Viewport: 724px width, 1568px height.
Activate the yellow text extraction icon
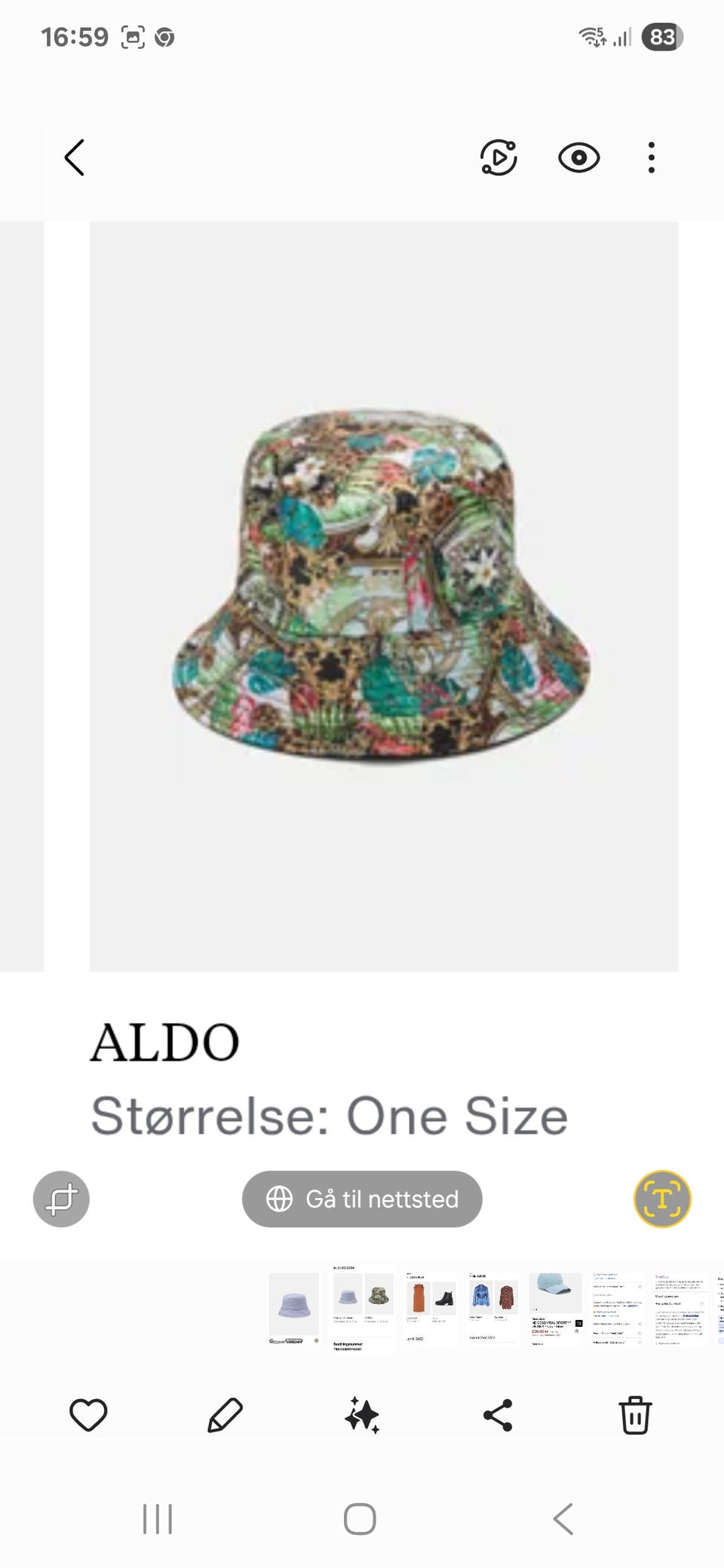click(x=662, y=1199)
